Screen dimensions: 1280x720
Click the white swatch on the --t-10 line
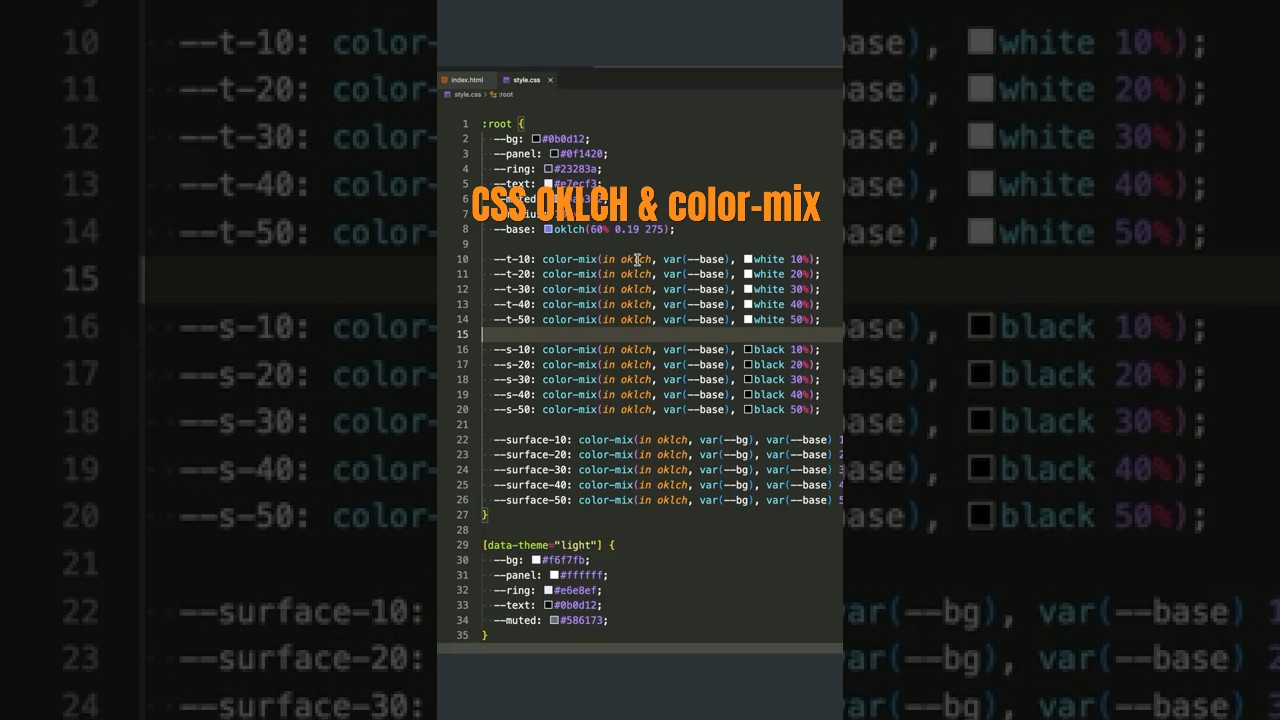coord(748,259)
